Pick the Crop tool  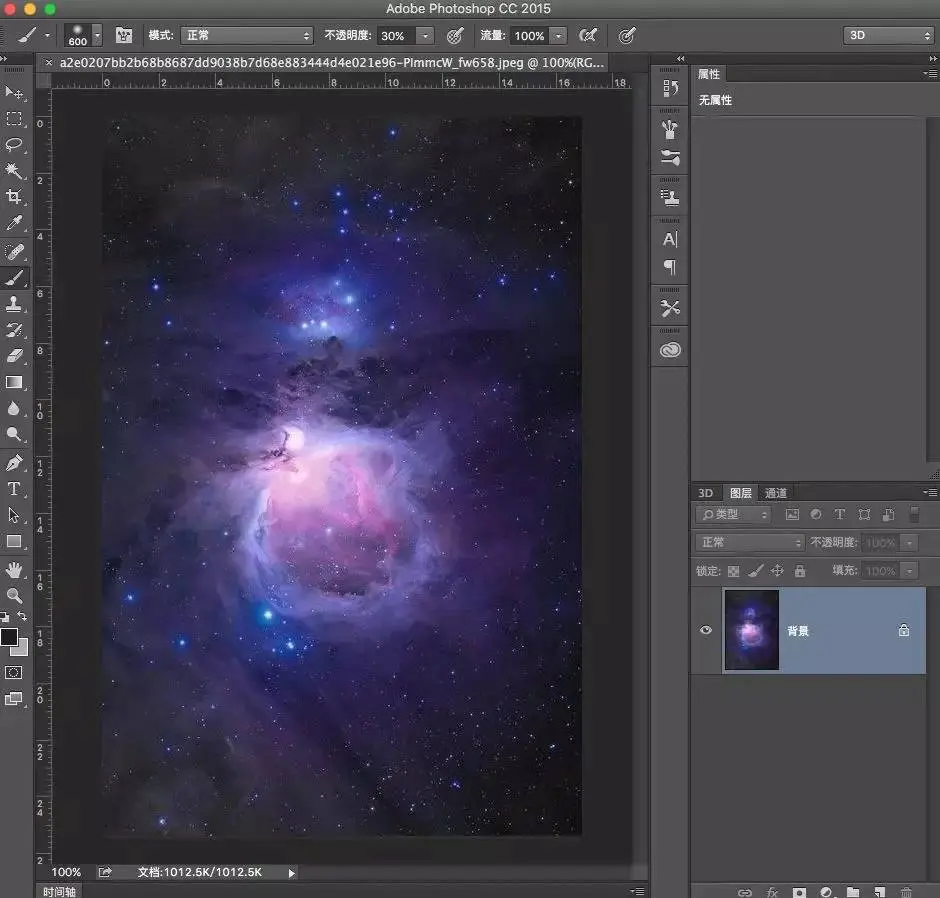(14, 197)
